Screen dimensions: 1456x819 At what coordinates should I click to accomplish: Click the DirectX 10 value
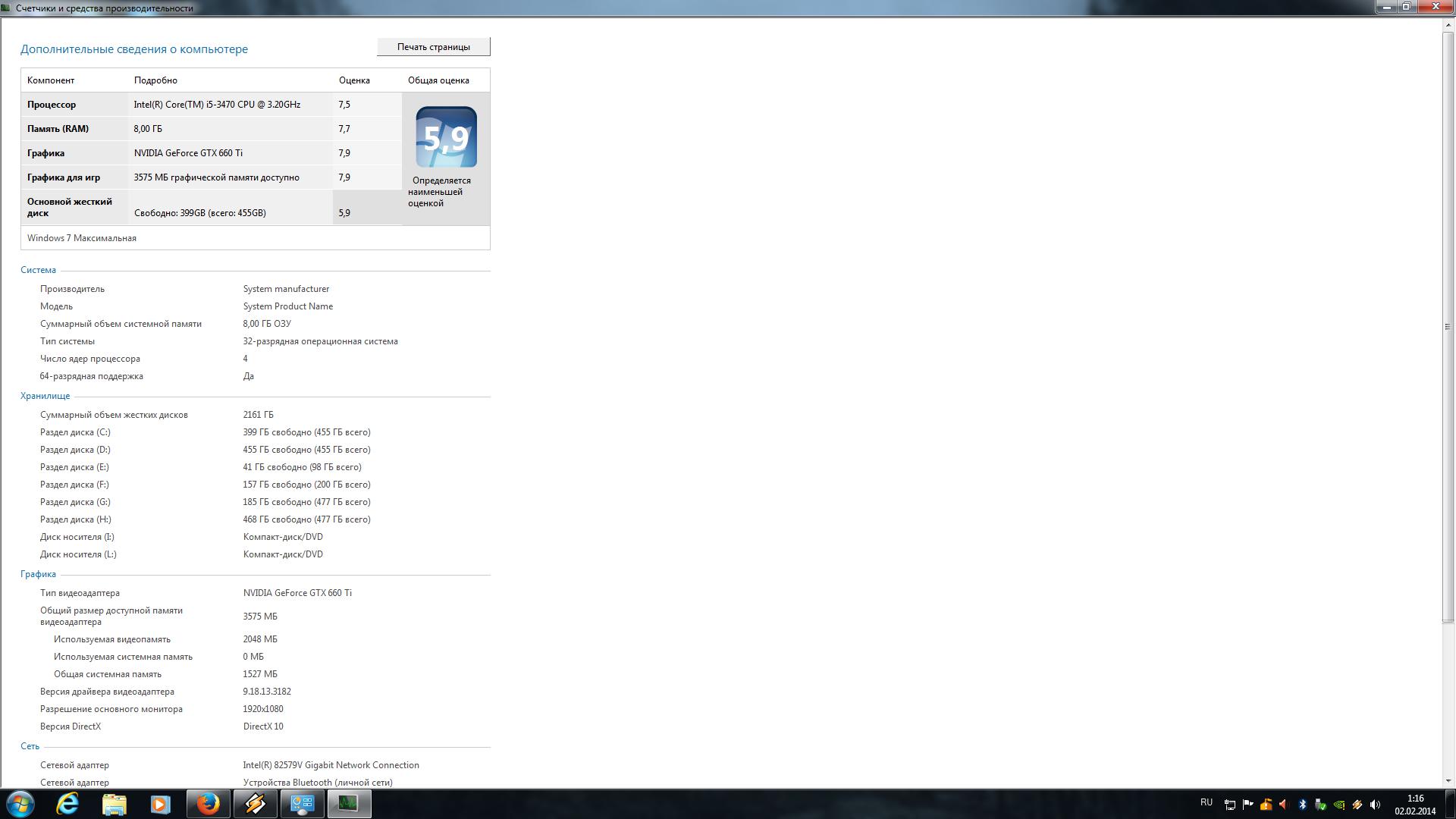263,726
